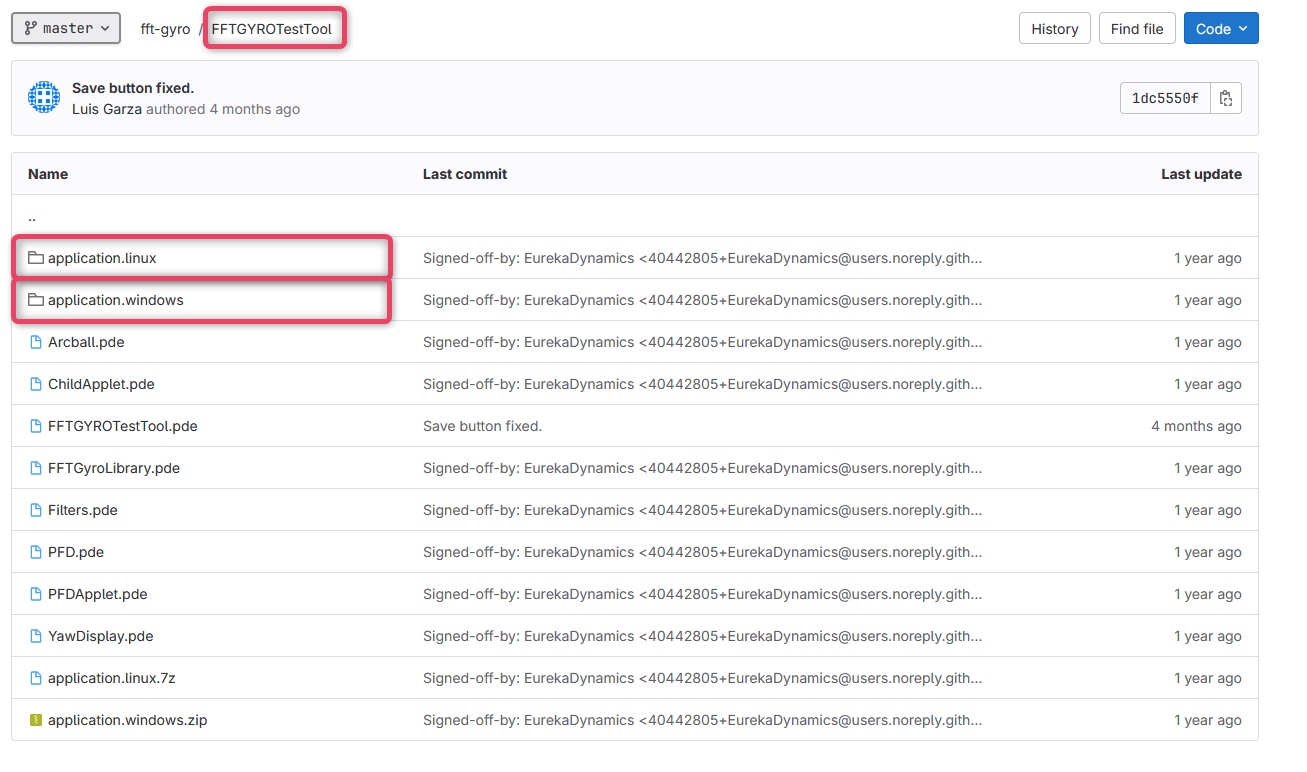Screen dimensions: 1307x772
Task: Navigate to parent directory ".."
Action: (x=33, y=216)
